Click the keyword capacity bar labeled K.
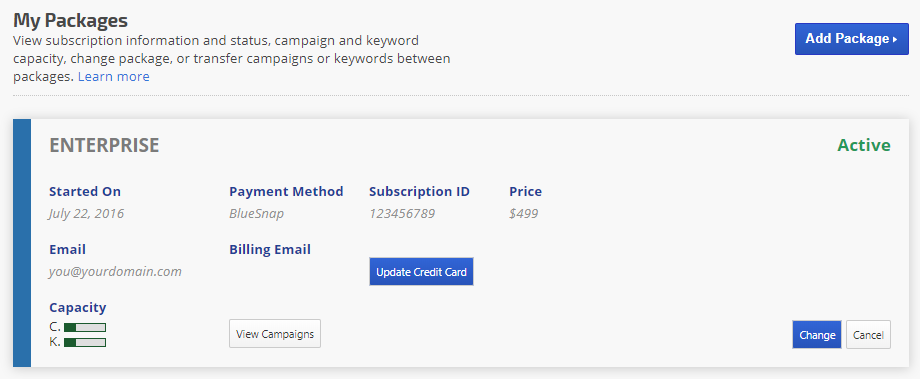This screenshot has width=920, height=379. 84,342
